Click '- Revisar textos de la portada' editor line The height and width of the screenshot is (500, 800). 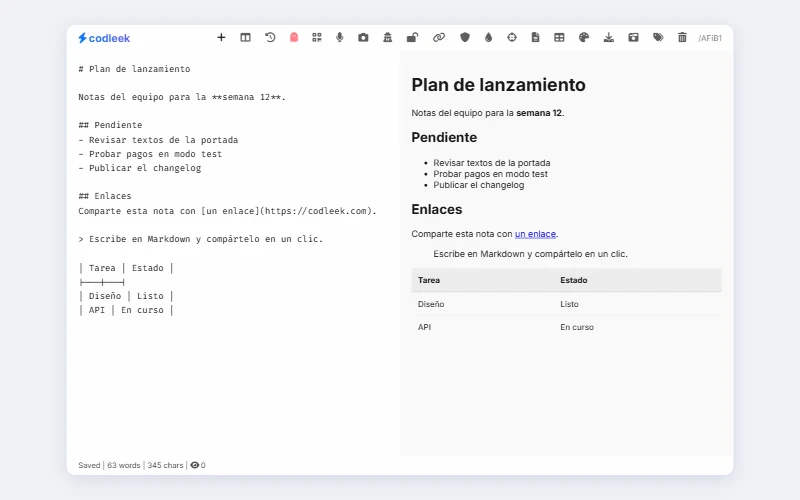tap(158, 140)
